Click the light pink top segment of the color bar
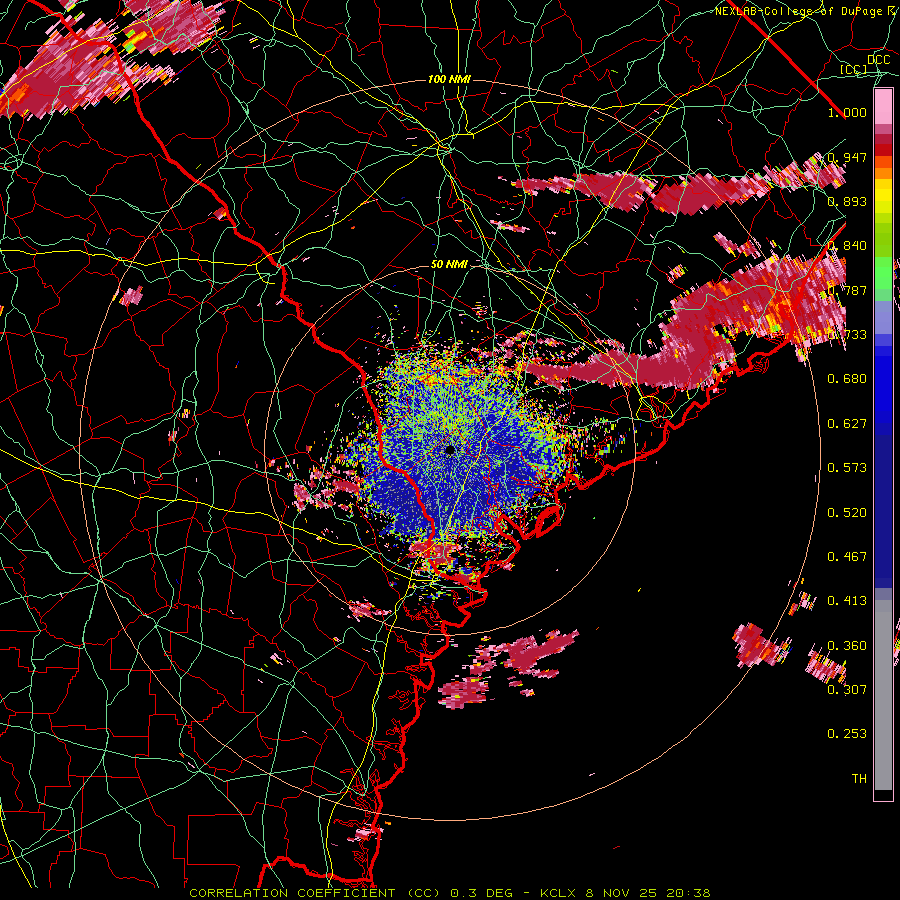The height and width of the screenshot is (900, 900). click(x=883, y=107)
